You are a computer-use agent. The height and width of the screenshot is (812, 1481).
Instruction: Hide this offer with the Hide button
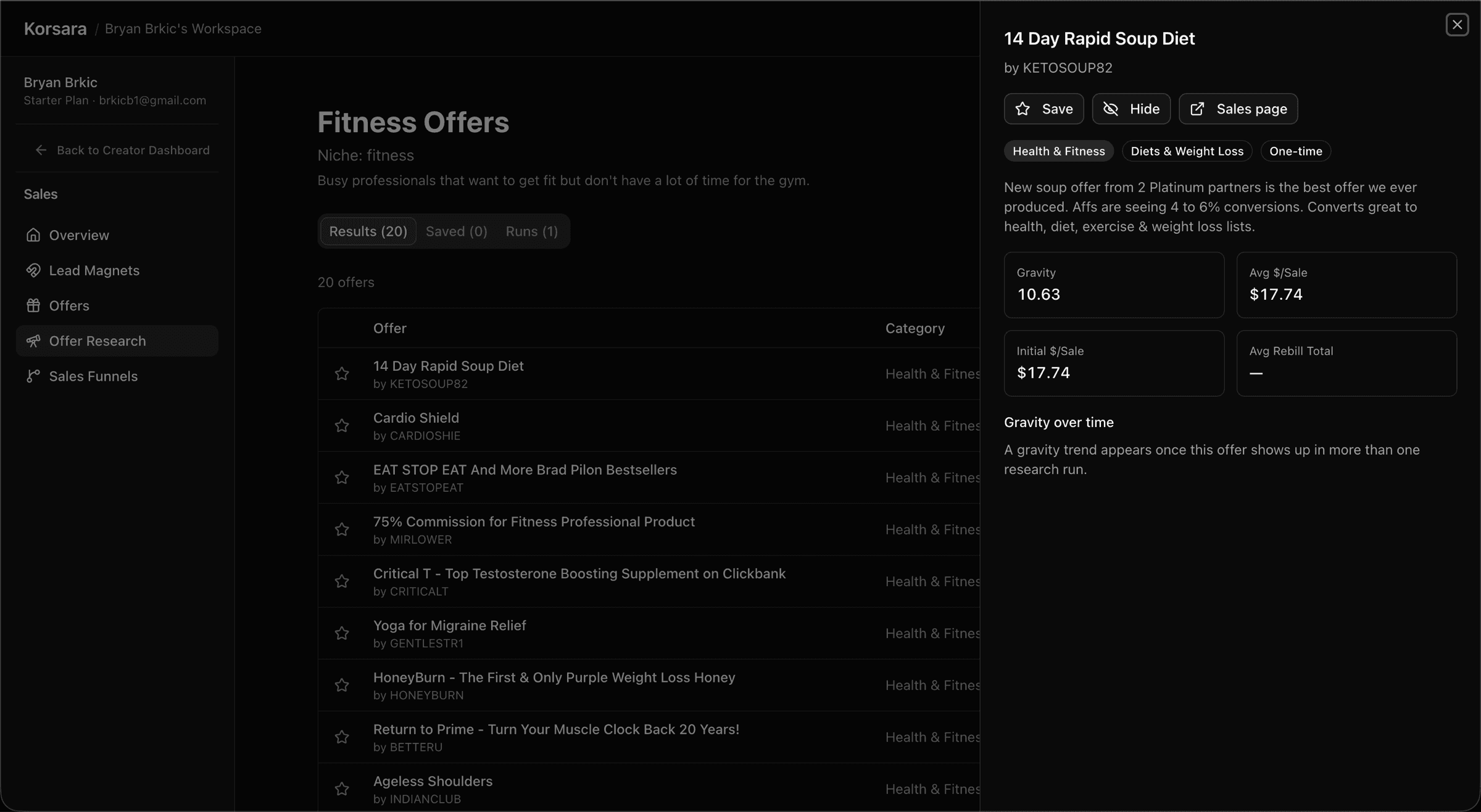pyautogui.click(x=1131, y=109)
